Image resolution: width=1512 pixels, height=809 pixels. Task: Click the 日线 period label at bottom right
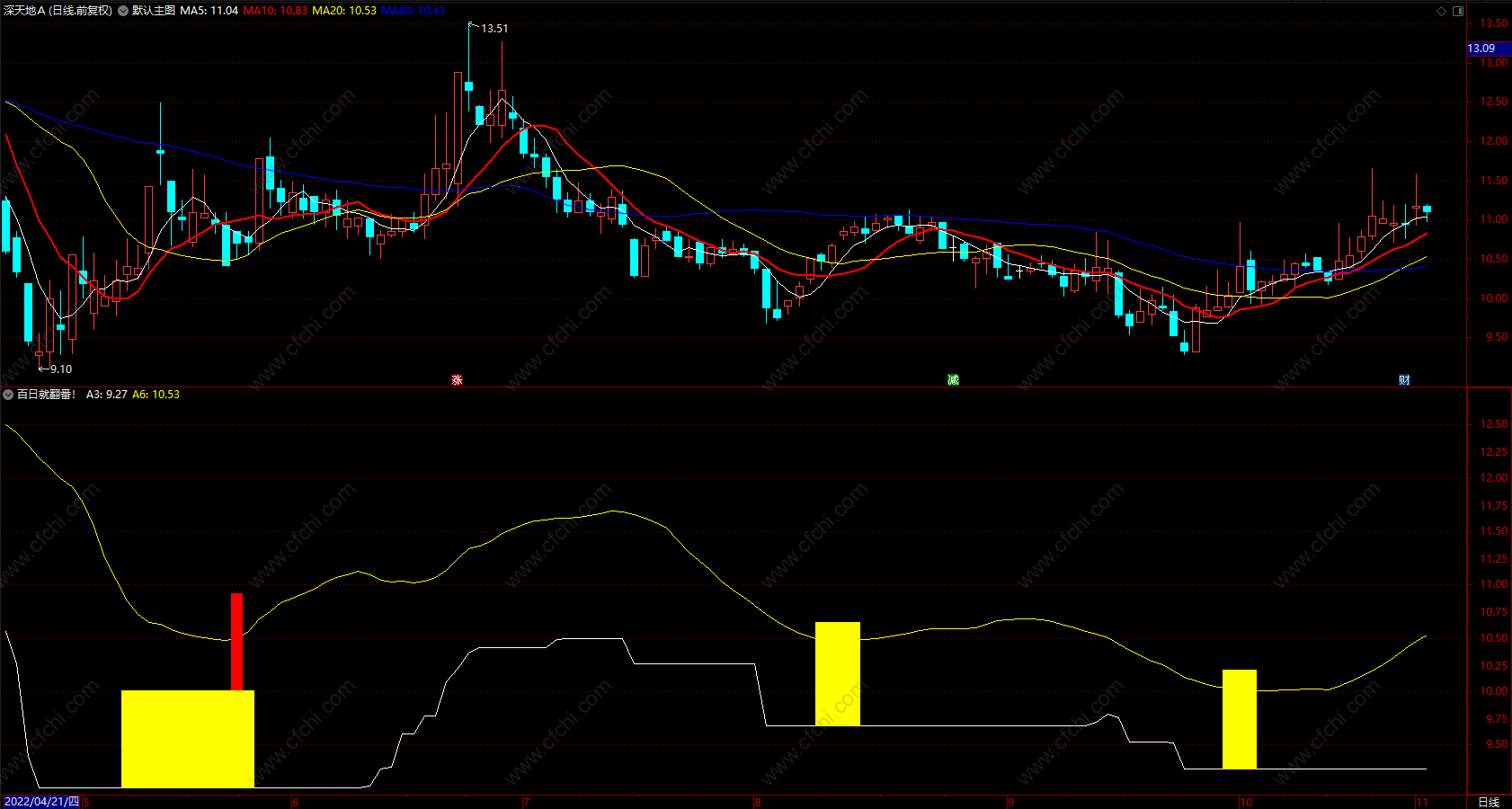[x=1489, y=802]
